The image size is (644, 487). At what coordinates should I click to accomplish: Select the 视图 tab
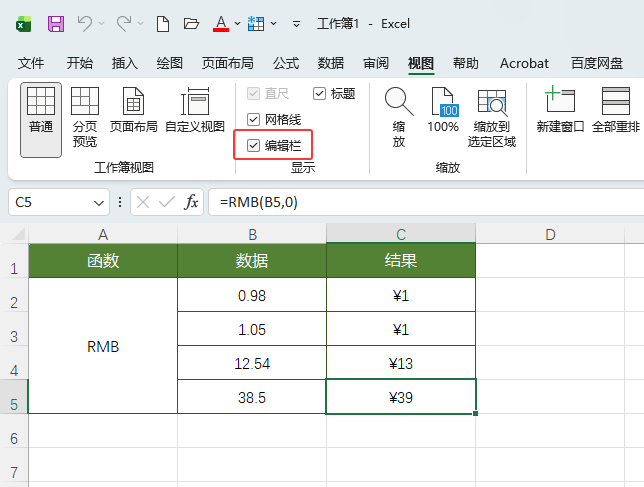click(421, 63)
